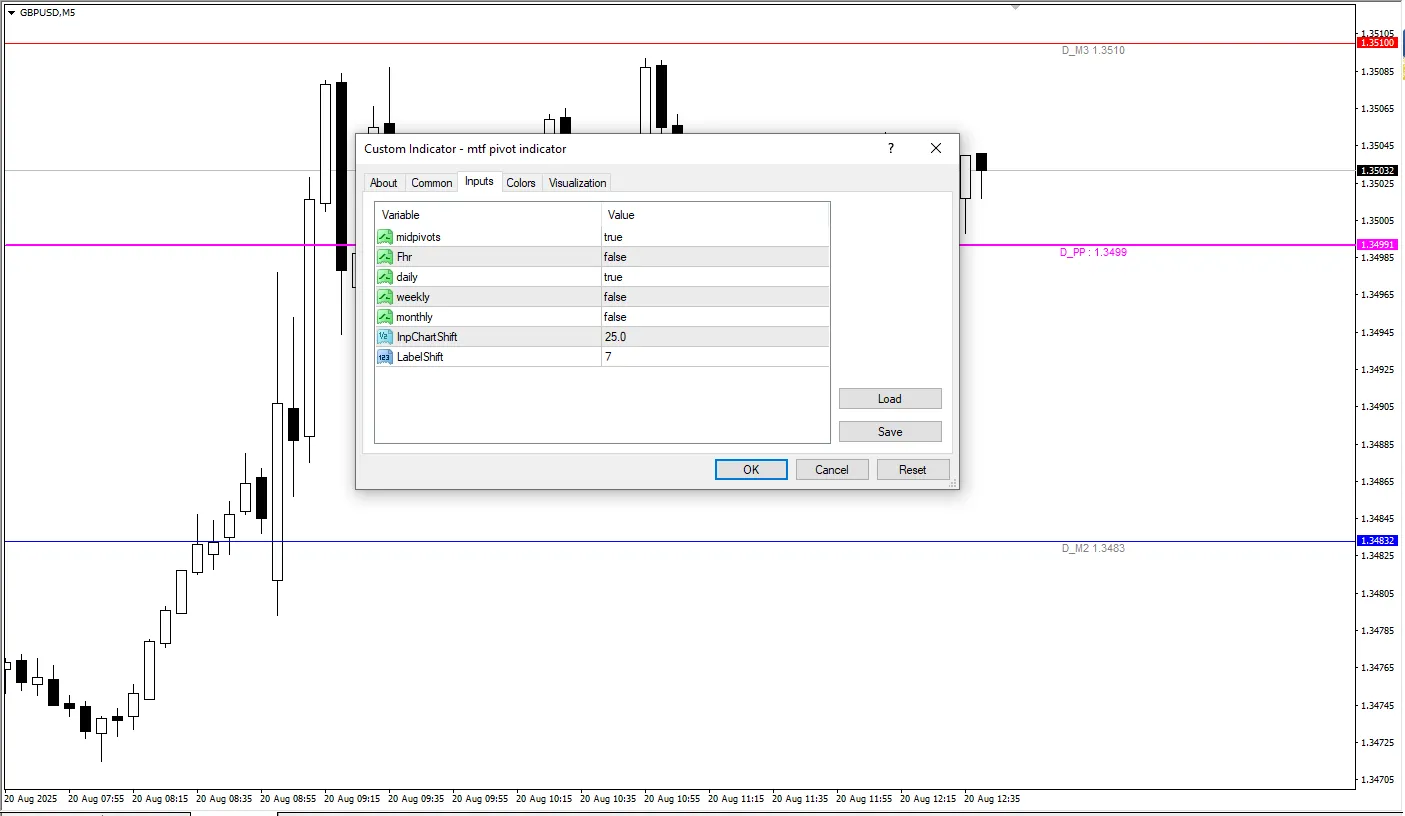
Task: Click the magenta D_PP price label
Action: click(x=1377, y=245)
